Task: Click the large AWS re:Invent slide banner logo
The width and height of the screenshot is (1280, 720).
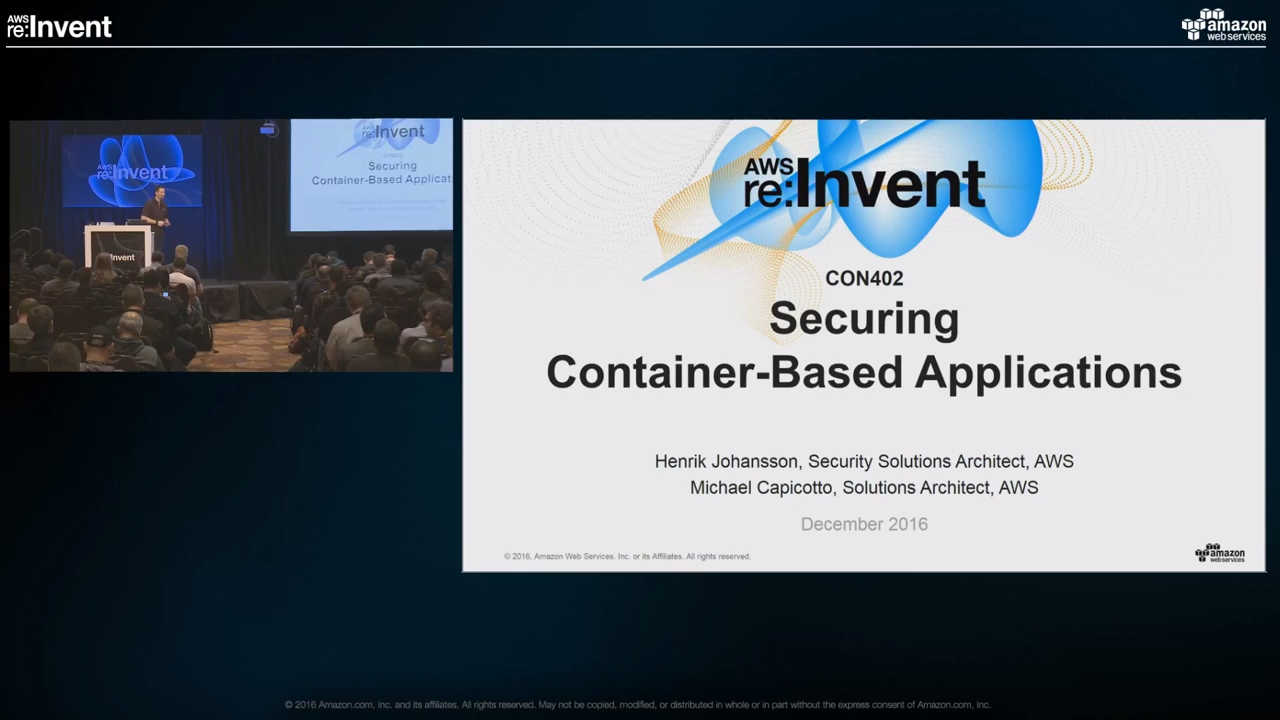Action: coord(864,183)
